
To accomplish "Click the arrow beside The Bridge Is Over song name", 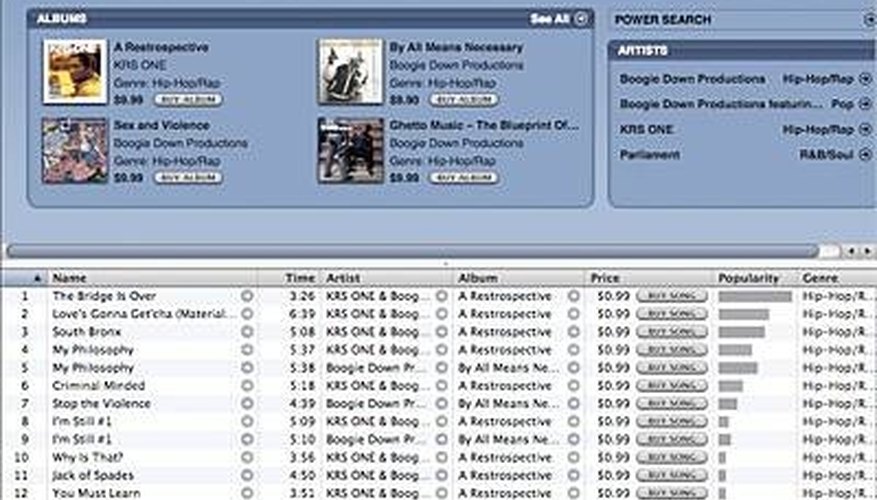I will 247,296.
